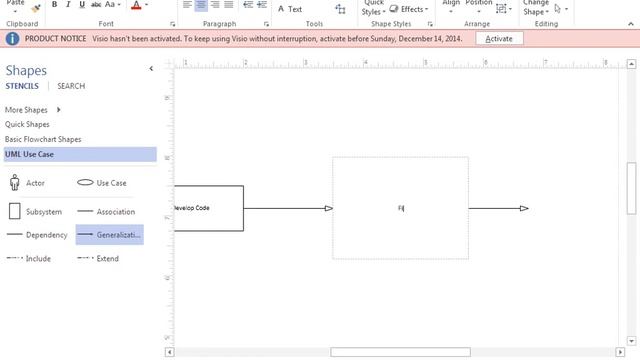Select the Include connector shape
Image resolution: width=640 pixels, height=360 pixels.
29,258
